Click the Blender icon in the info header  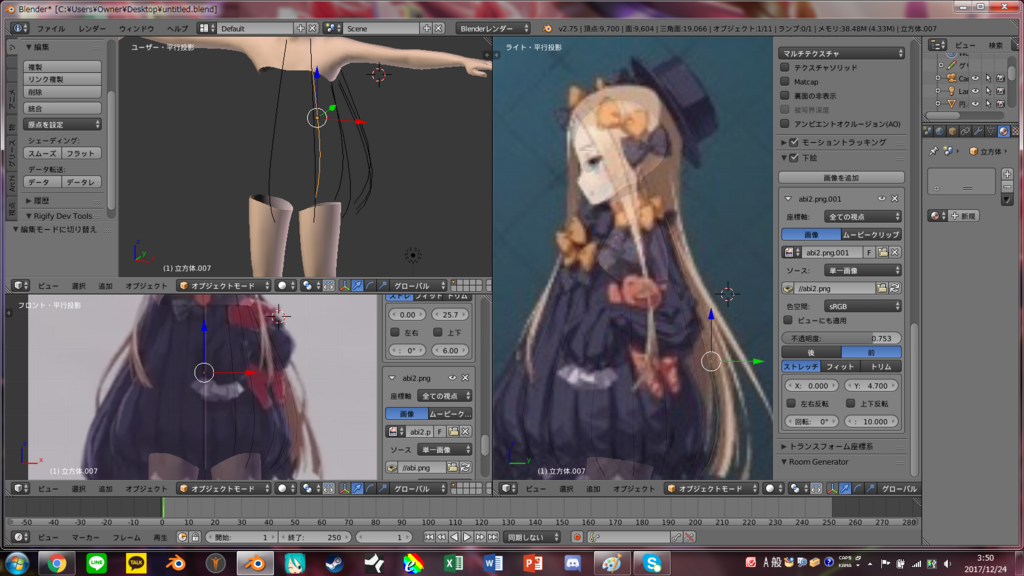coord(547,29)
